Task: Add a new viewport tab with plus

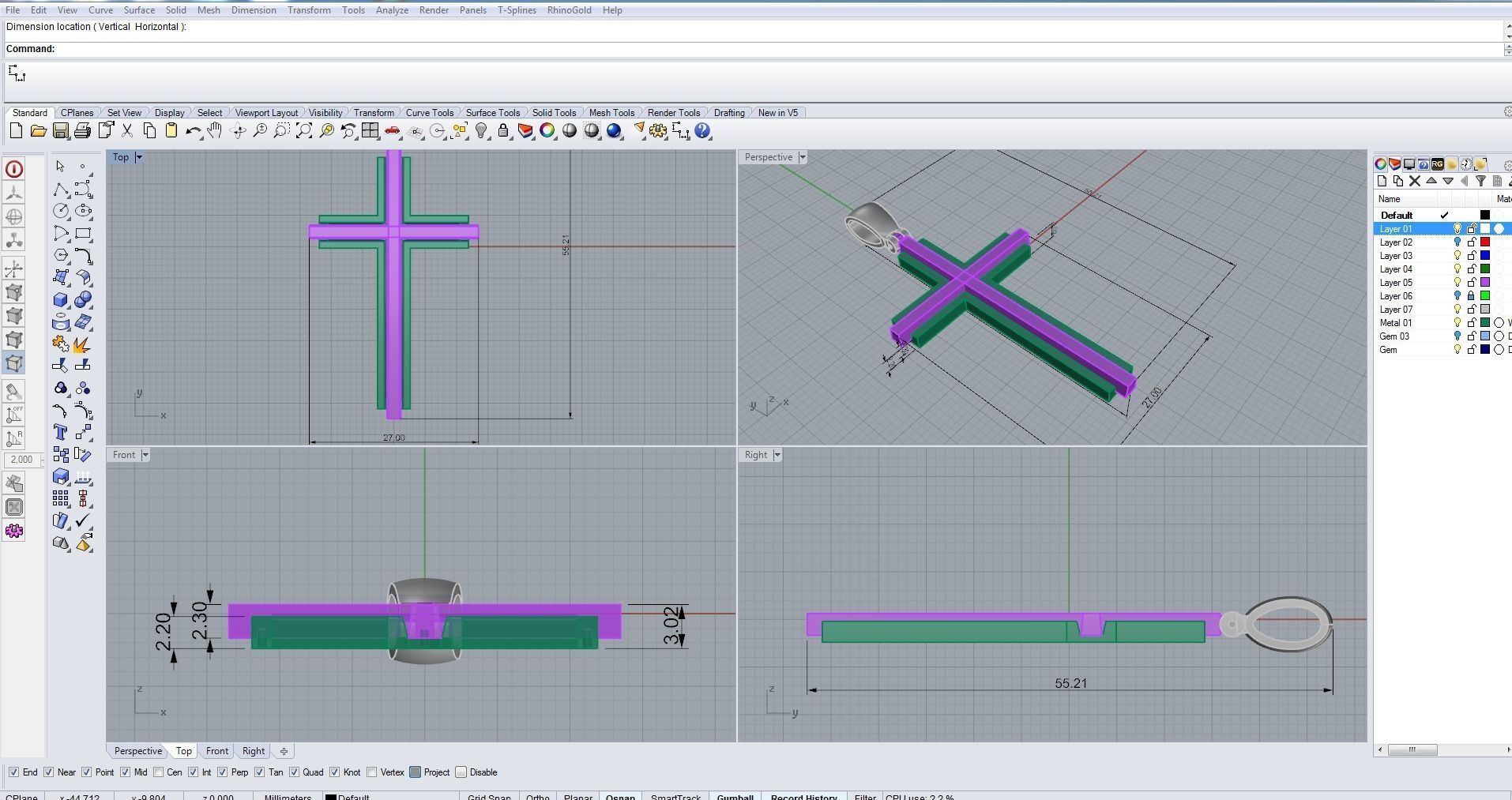Action: coord(284,751)
